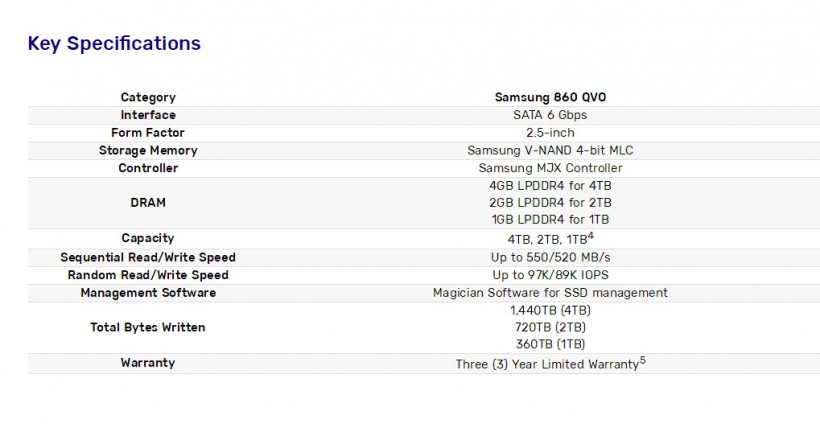Click the DRAM row label
This screenshot has height=432, width=820.
148,202
